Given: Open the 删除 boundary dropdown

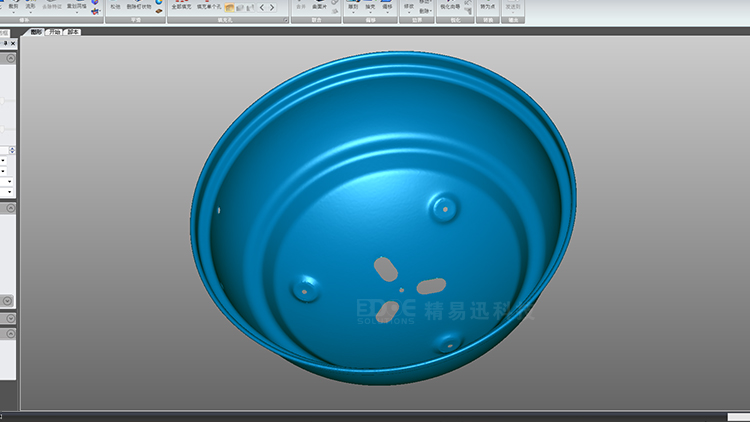Looking at the screenshot, I should (x=426, y=11).
